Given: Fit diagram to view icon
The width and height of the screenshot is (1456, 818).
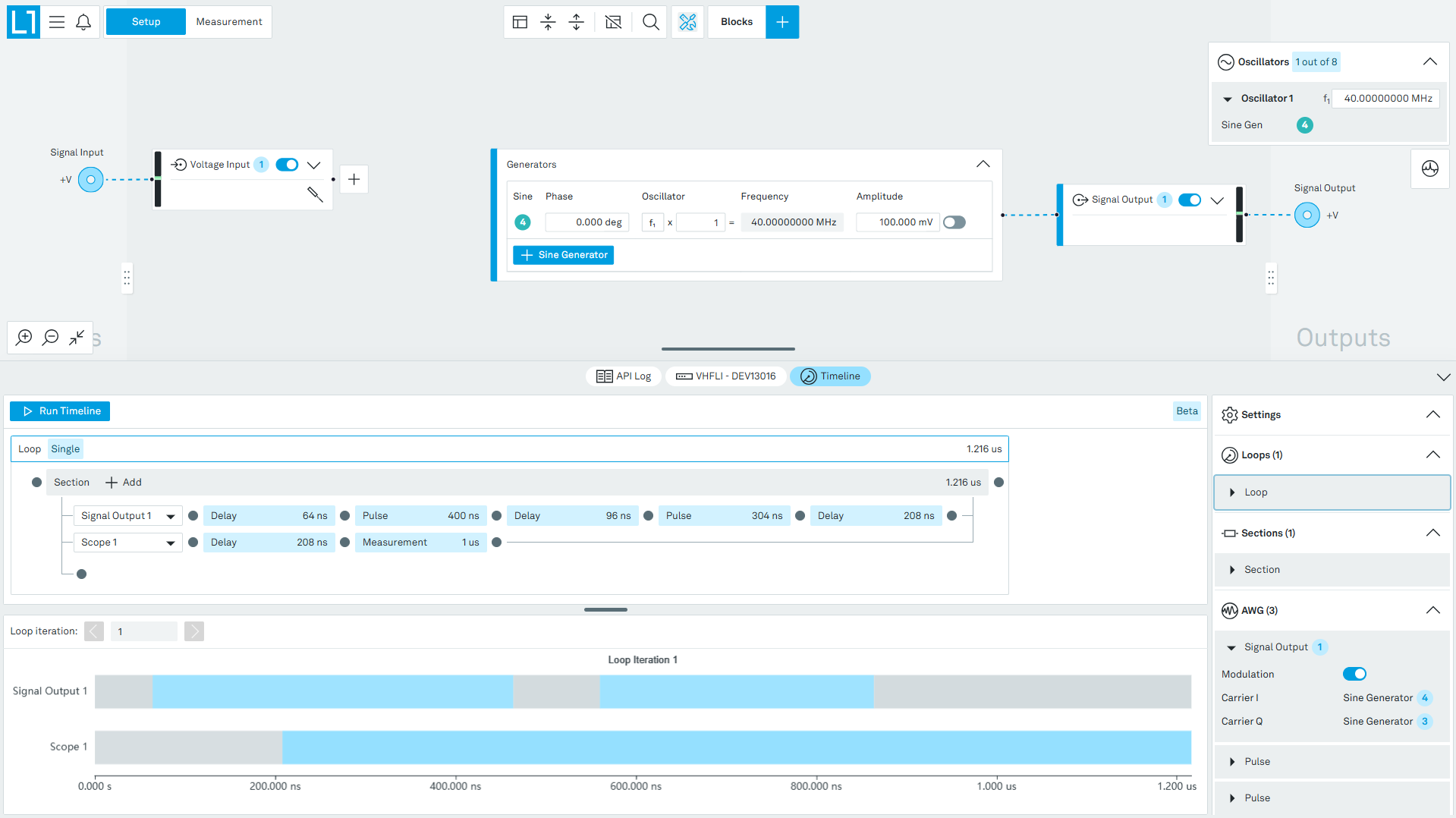Looking at the screenshot, I should [77, 337].
